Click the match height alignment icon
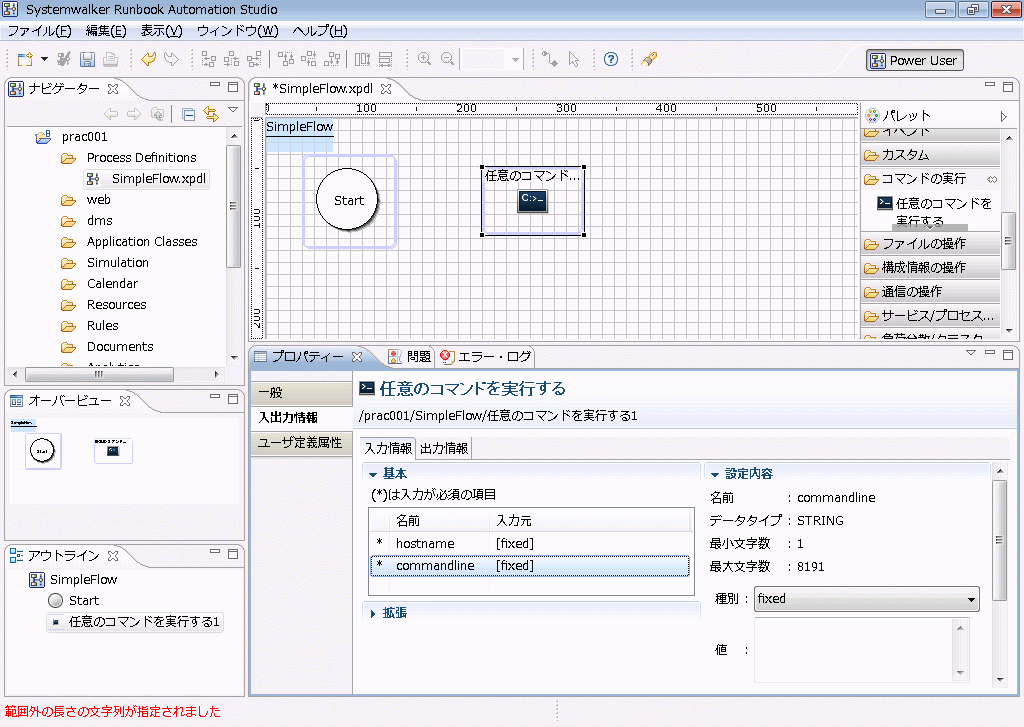 click(x=385, y=59)
